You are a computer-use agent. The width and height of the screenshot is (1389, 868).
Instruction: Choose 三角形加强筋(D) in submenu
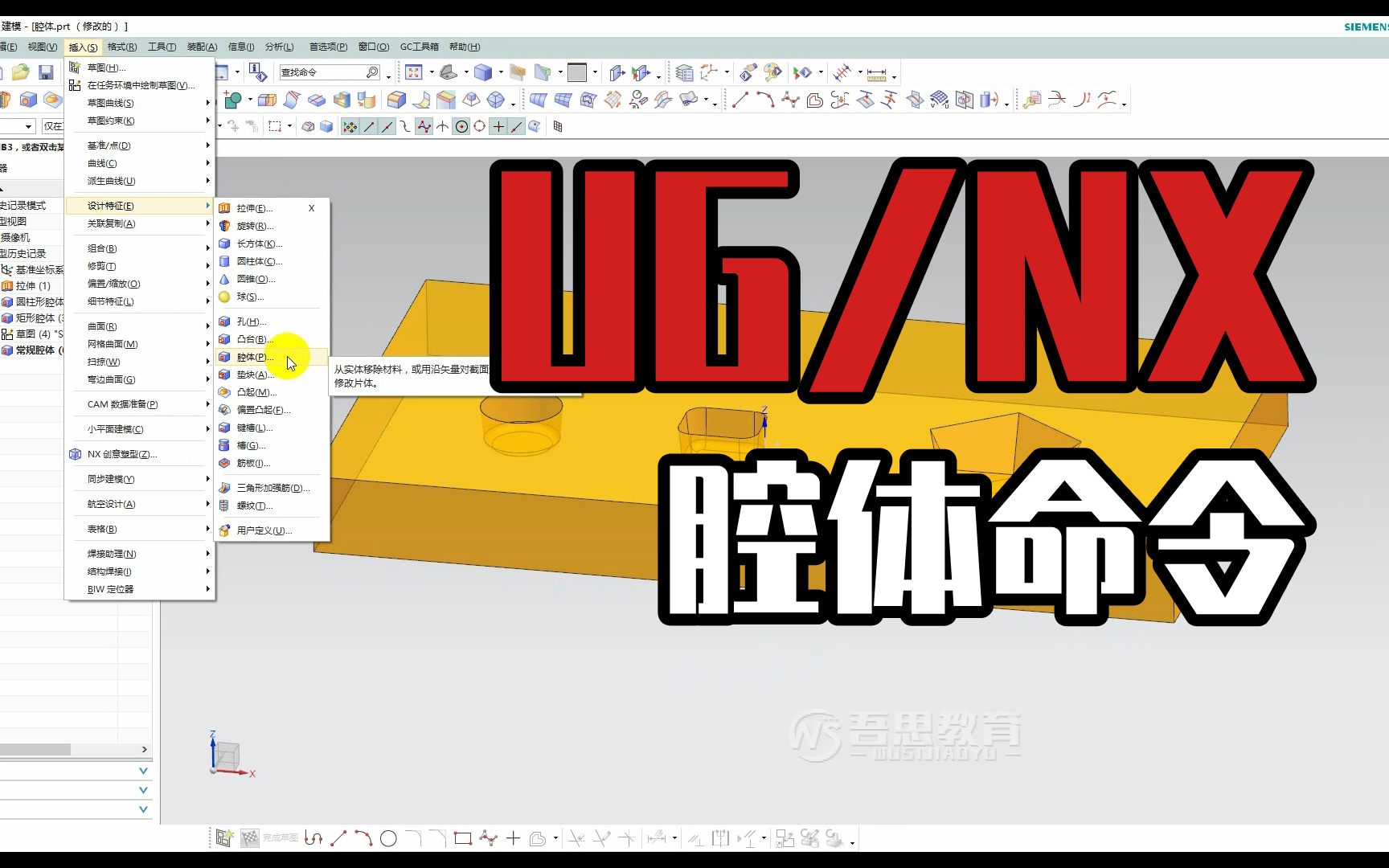[x=272, y=488]
